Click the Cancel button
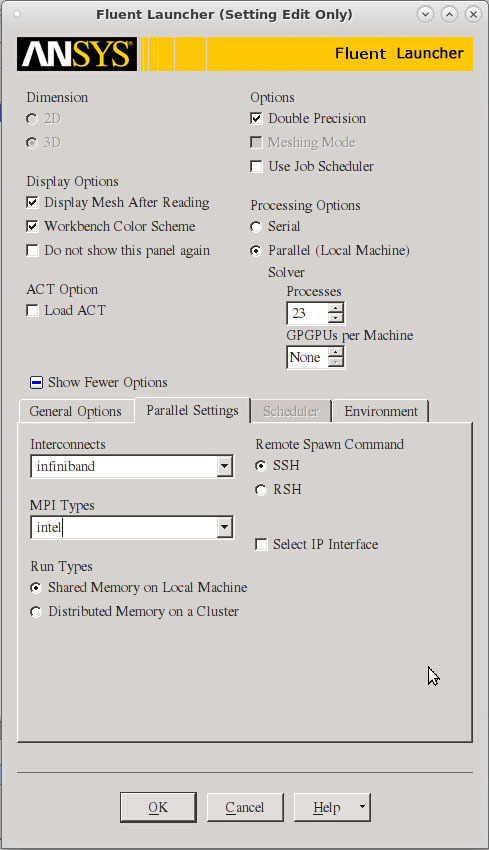The width and height of the screenshot is (489, 850). coord(245,808)
